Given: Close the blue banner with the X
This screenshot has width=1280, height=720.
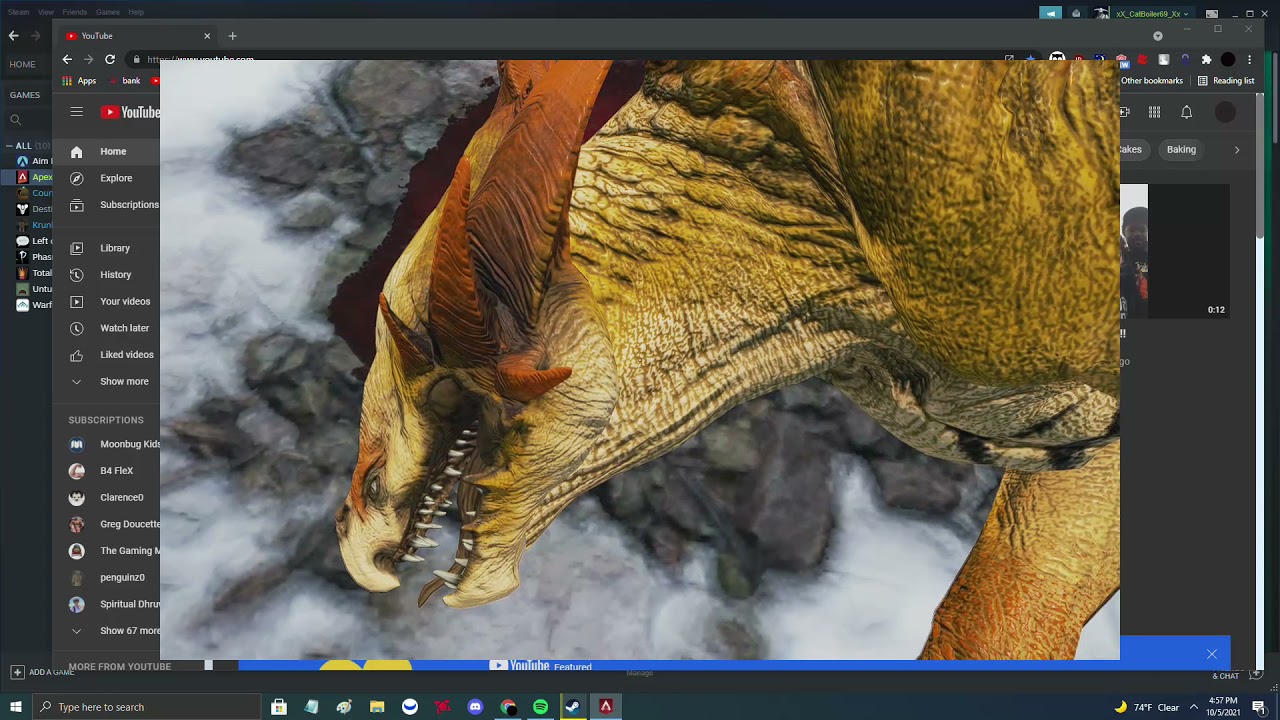Looking at the screenshot, I should pos(1212,654).
